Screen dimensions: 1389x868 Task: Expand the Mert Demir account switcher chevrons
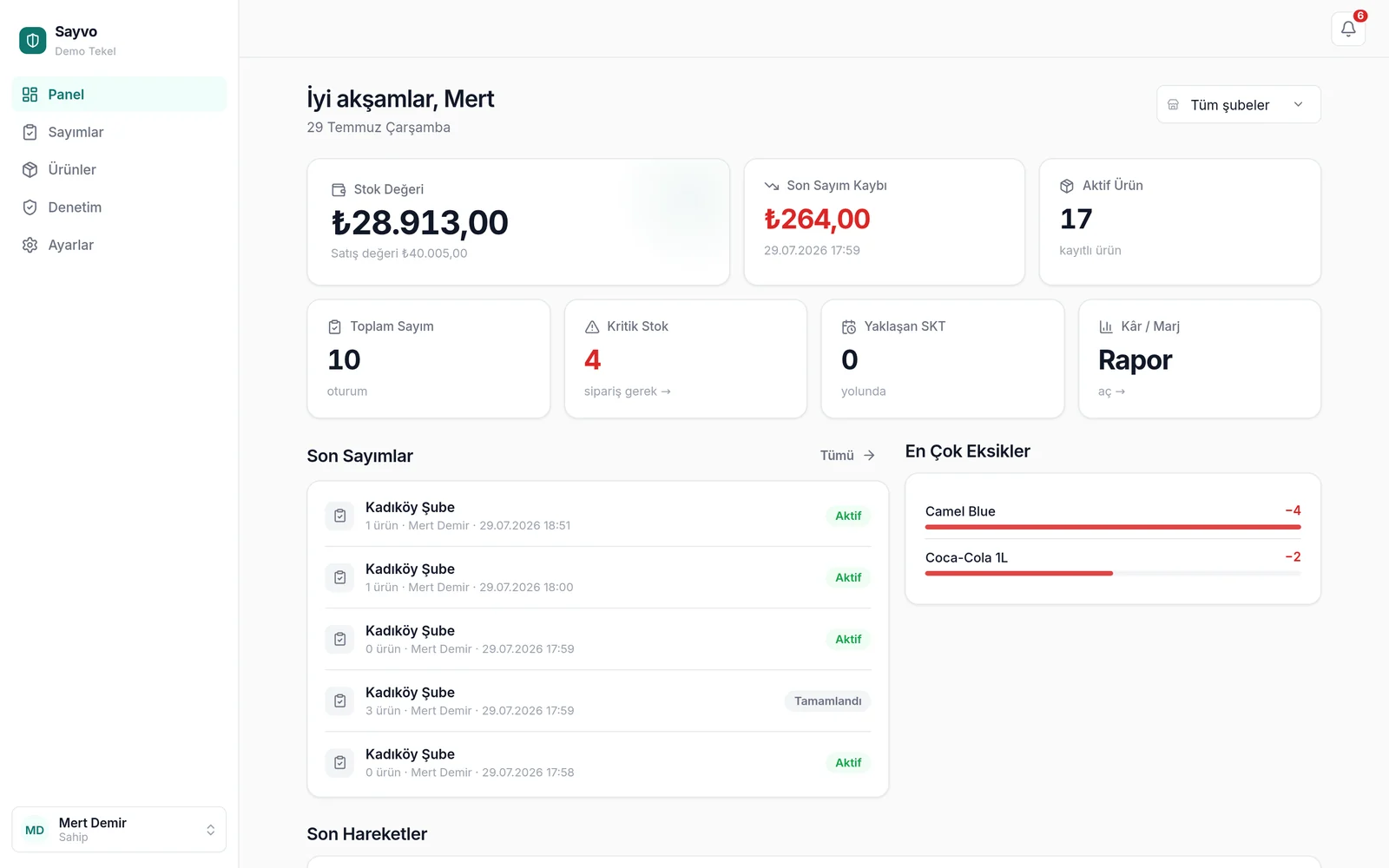[210, 830]
